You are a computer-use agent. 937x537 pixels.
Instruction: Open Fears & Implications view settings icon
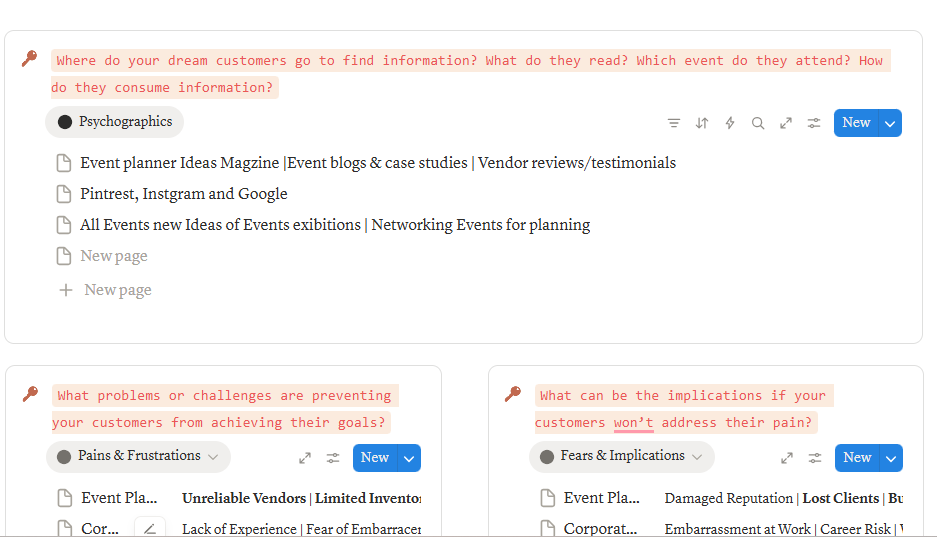(816, 458)
